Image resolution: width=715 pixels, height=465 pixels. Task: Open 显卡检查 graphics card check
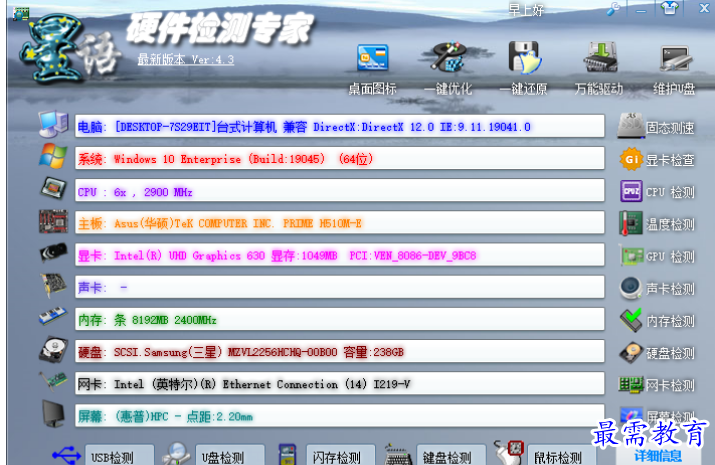(670, 160)
